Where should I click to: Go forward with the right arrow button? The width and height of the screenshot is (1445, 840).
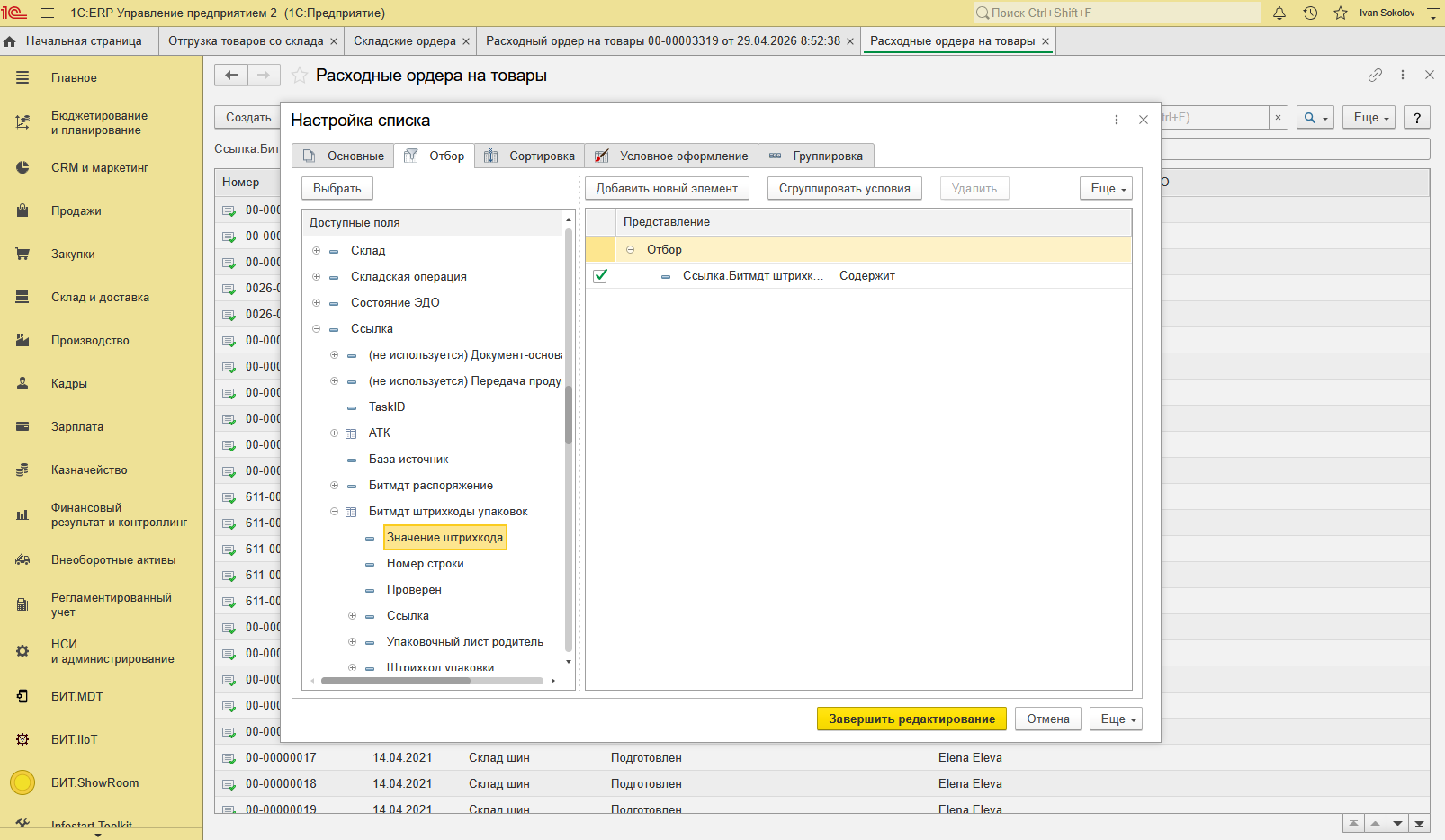click(264, 76)
